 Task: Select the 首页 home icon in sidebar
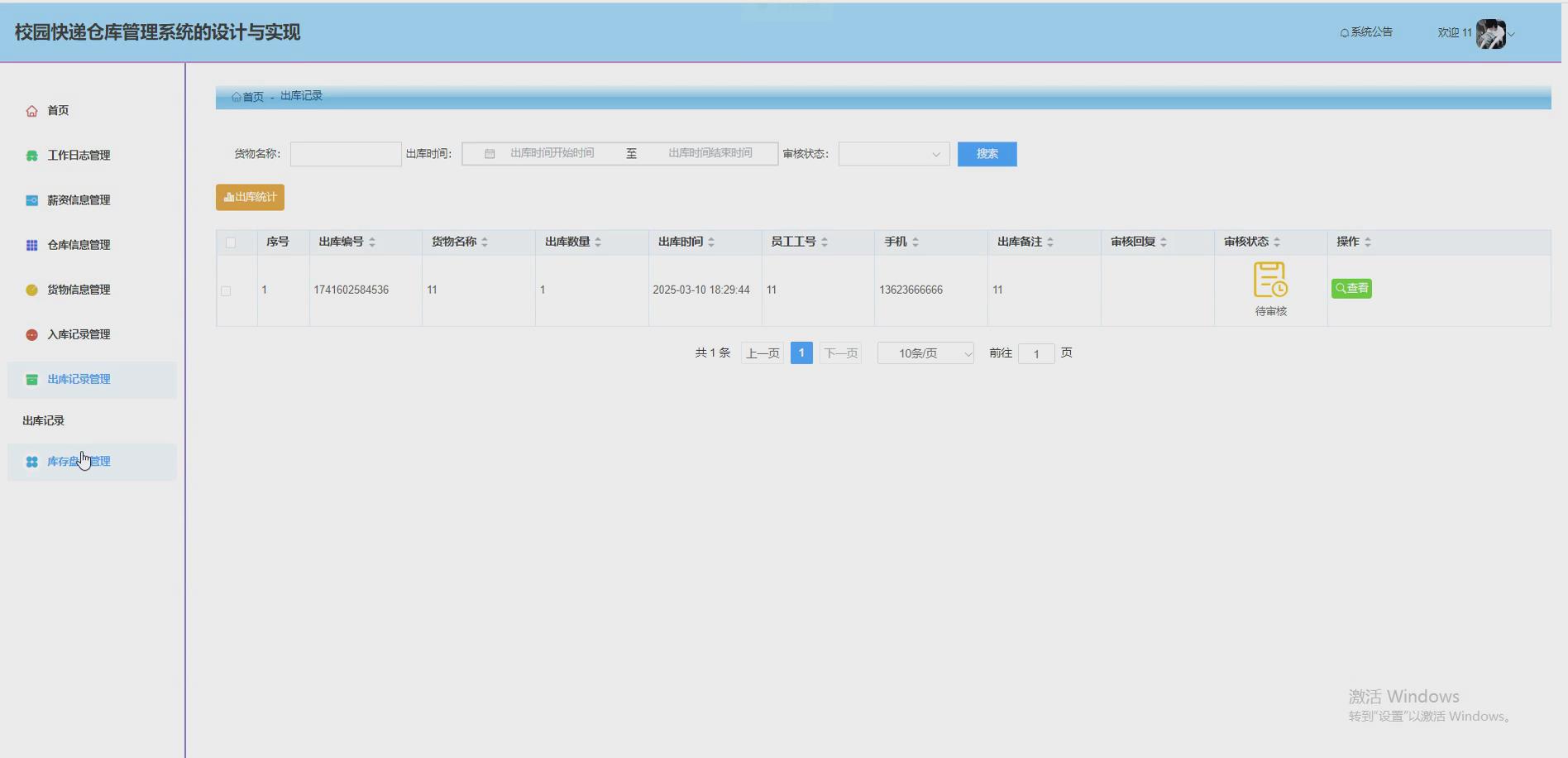coord(31,110)
